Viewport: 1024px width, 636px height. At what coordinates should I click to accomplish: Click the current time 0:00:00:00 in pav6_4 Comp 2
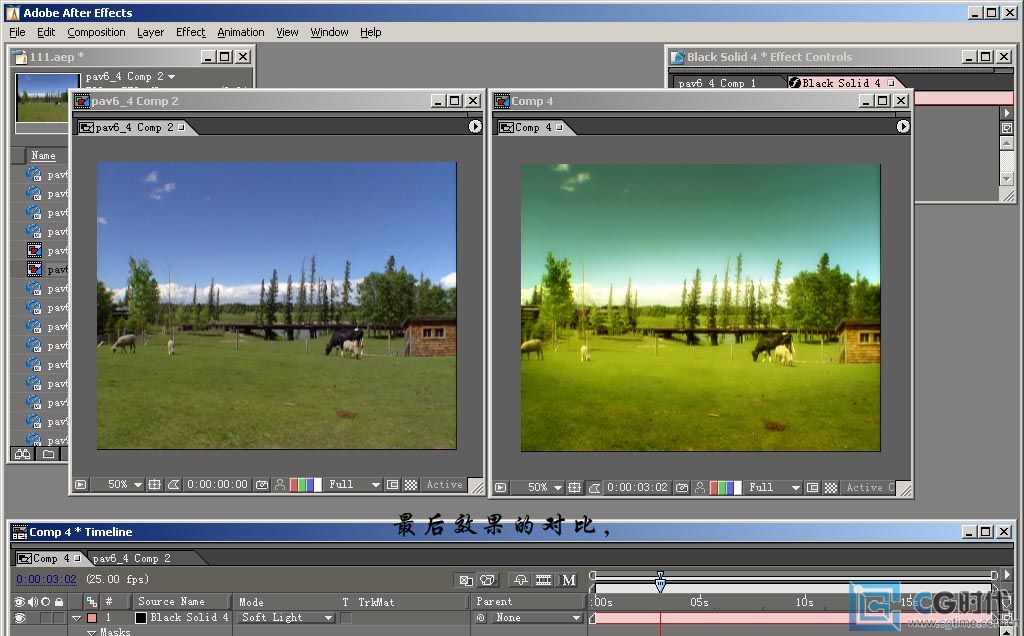217,485
